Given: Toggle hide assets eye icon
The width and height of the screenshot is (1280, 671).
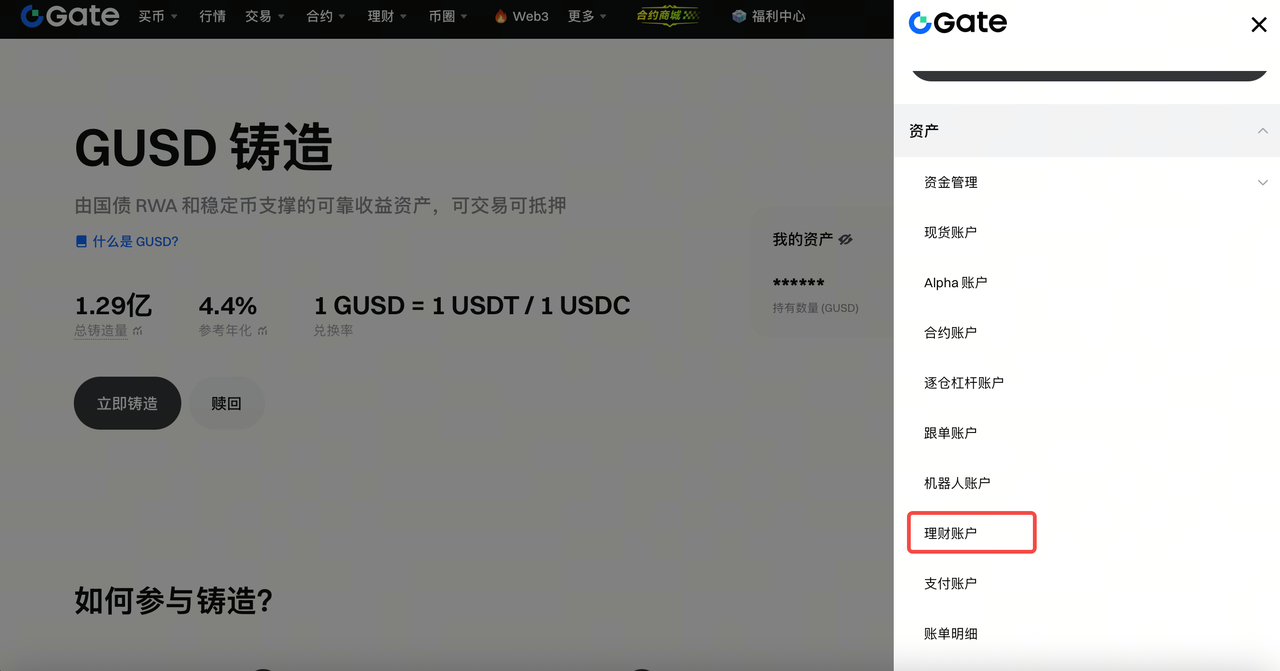Looking at the screenshot, I should pyautogui.click(x=845, y=240).
